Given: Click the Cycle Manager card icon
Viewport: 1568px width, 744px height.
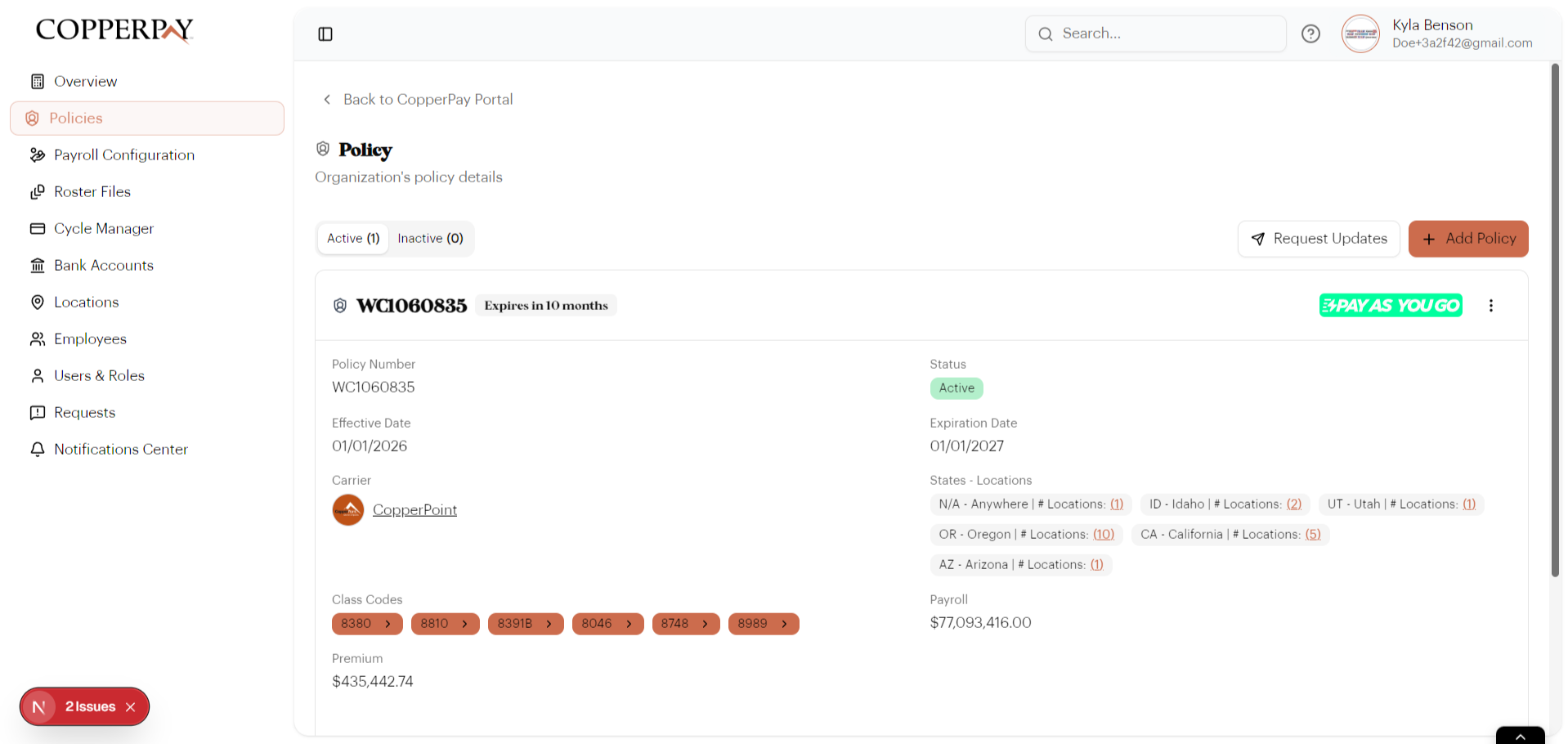Looking at the screenshot, I should click(x=38, y=228).
